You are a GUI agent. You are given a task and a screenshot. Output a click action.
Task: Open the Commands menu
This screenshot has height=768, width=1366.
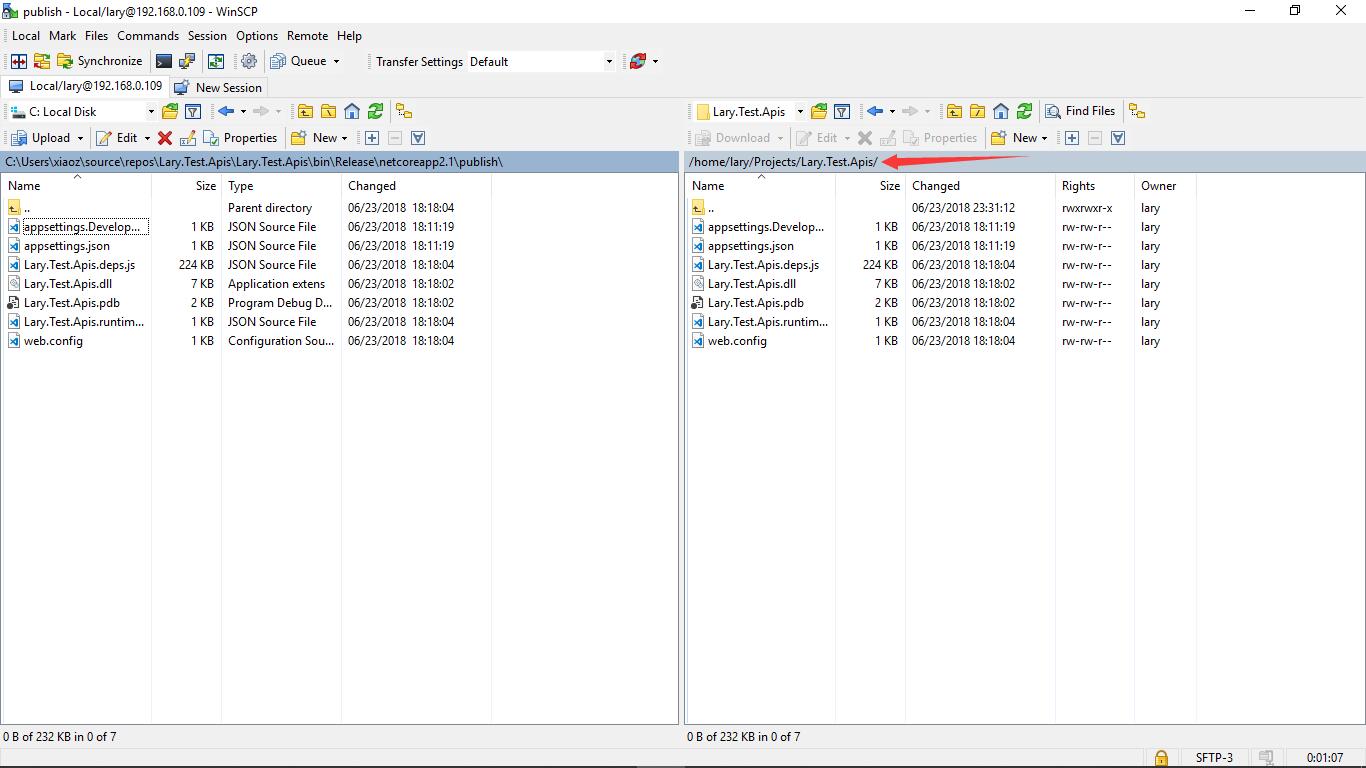148,35
